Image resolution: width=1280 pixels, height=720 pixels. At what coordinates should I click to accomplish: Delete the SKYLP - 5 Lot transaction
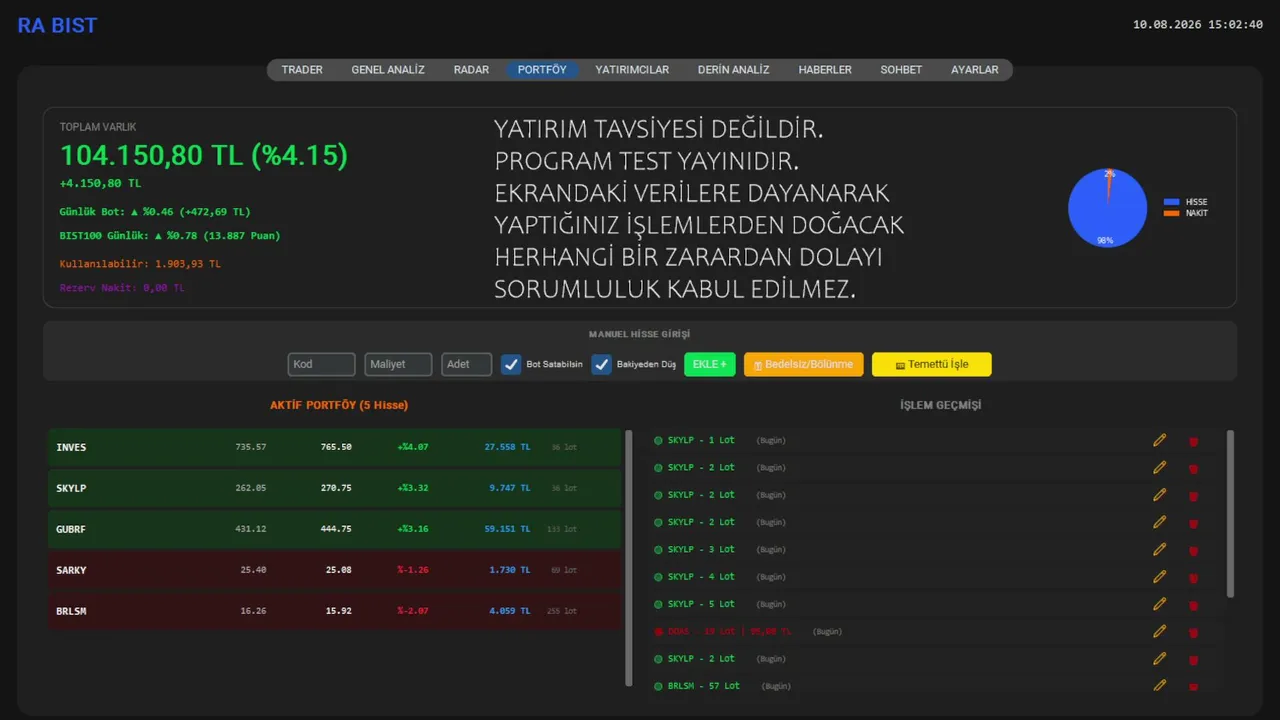point(1193,604)
